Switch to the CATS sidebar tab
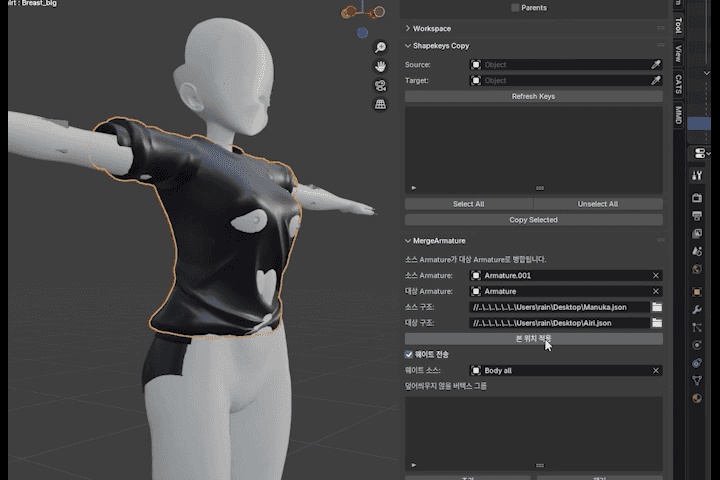The height and width of the screenshot is (480, 720). click(678, 84)
